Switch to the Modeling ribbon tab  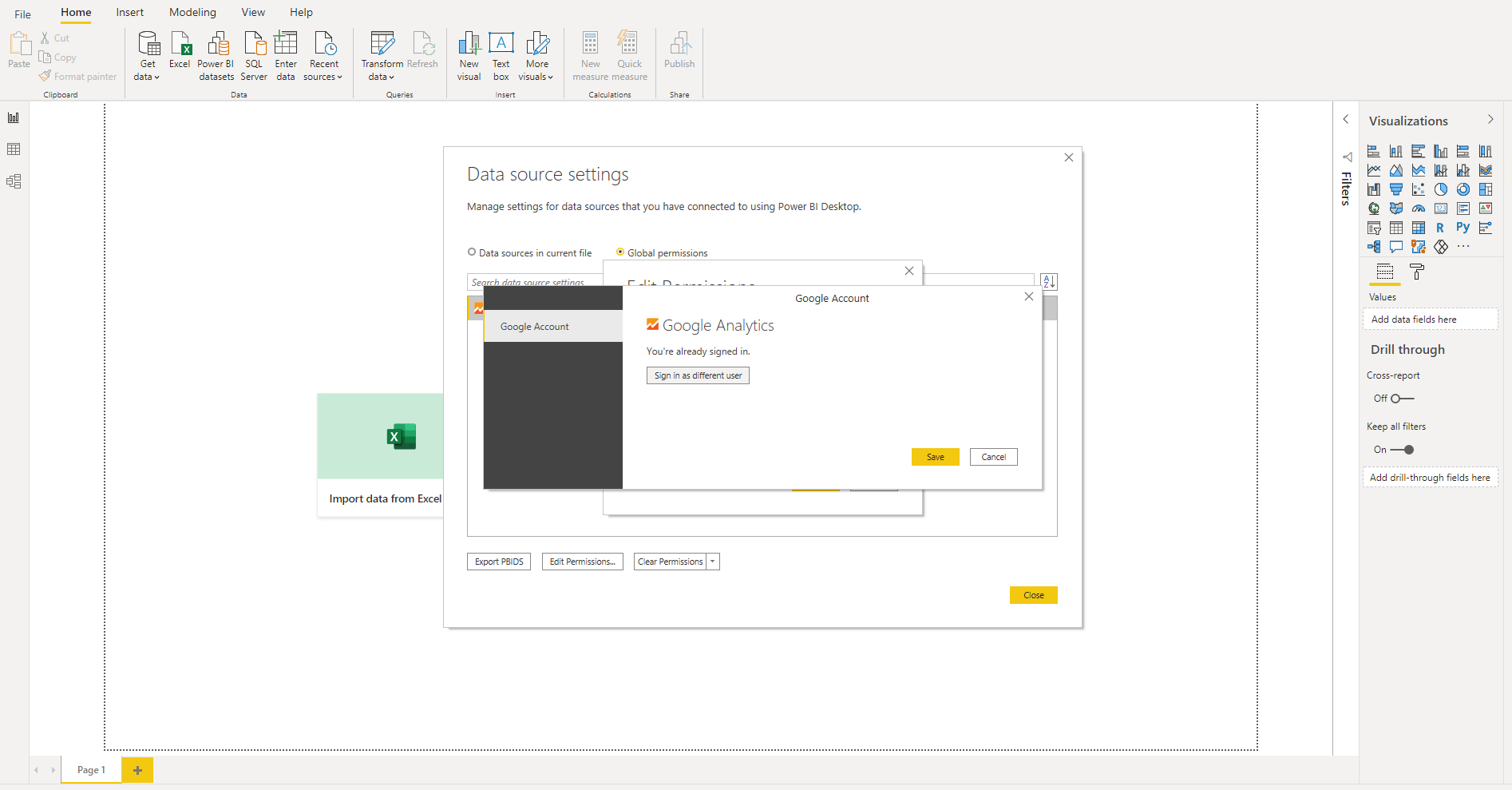pos(192,12)
